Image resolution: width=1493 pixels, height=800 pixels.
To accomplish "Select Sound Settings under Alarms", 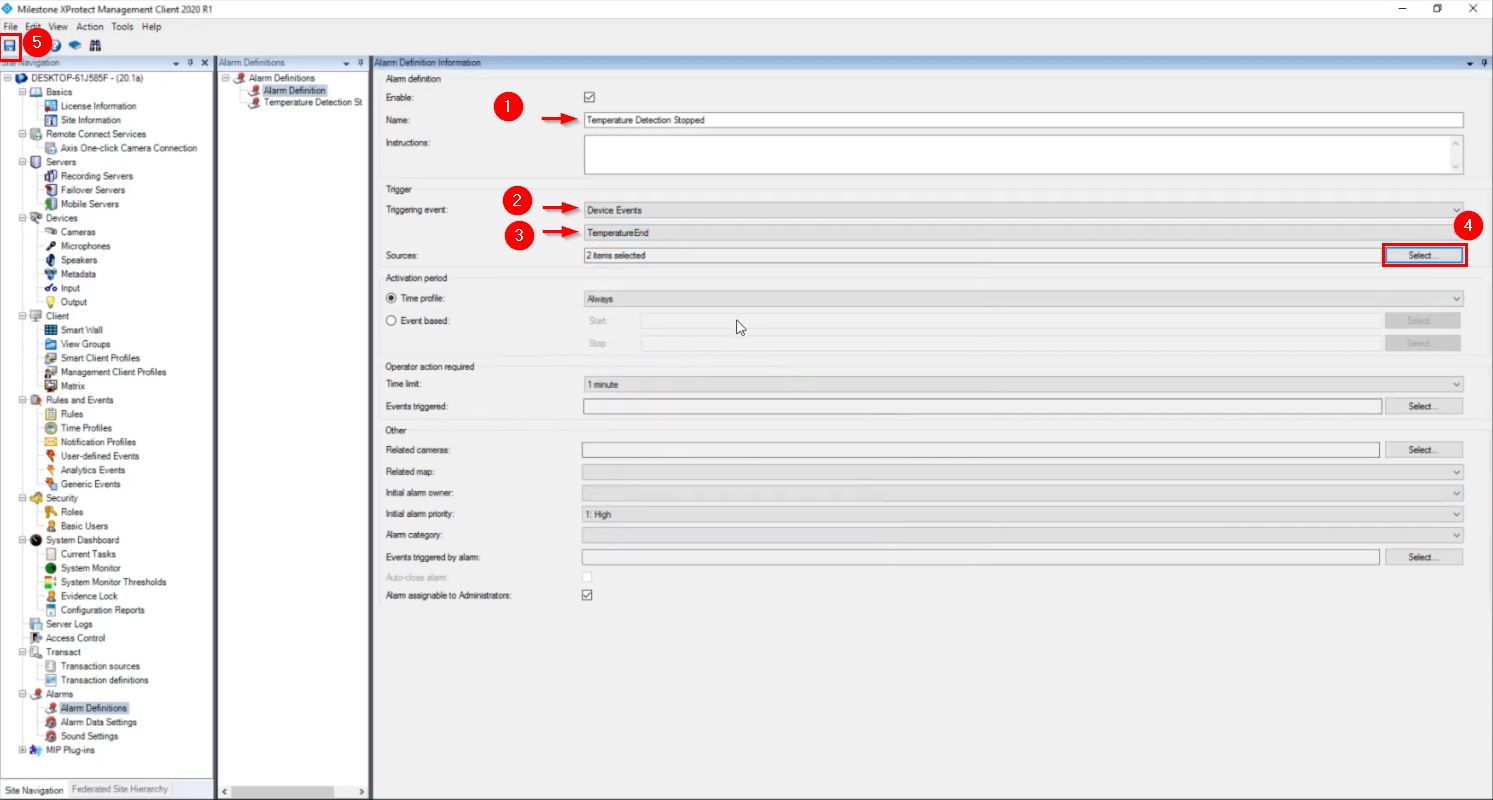I will [89, 736].
